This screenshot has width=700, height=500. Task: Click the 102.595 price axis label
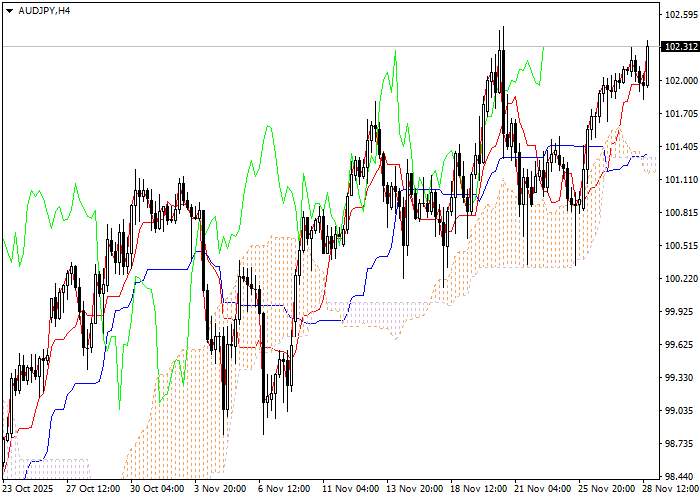click(681, 15)
